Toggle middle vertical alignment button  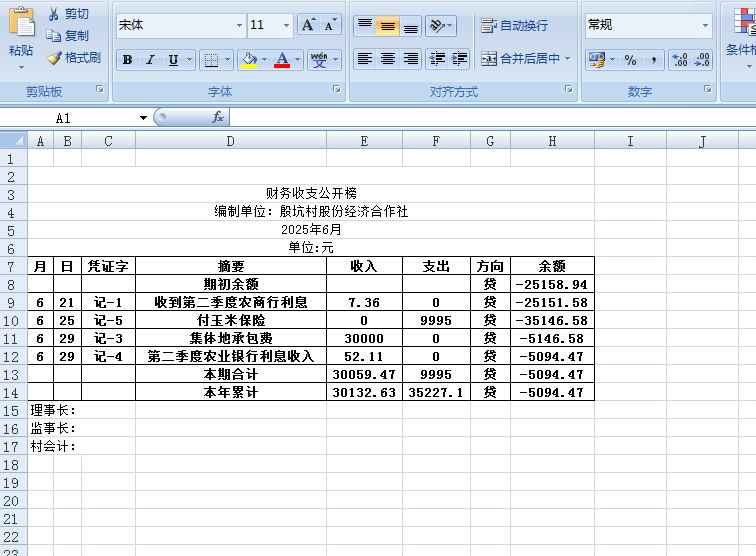point(387,26)
